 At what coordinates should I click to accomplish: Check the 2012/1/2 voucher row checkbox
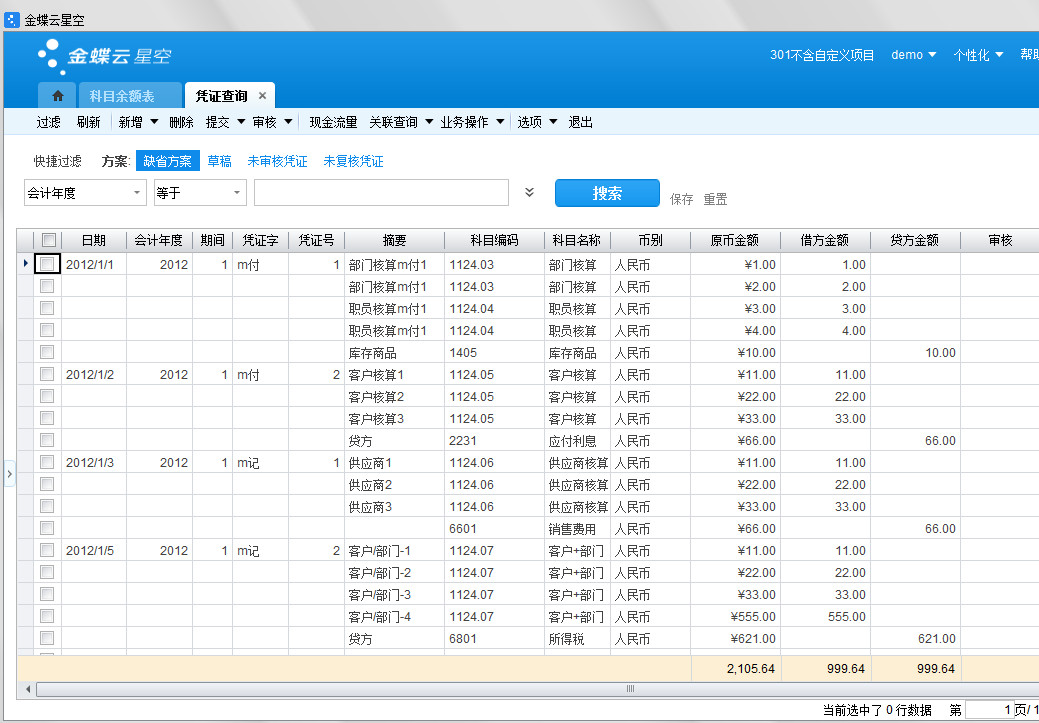[x=47, y=374]
